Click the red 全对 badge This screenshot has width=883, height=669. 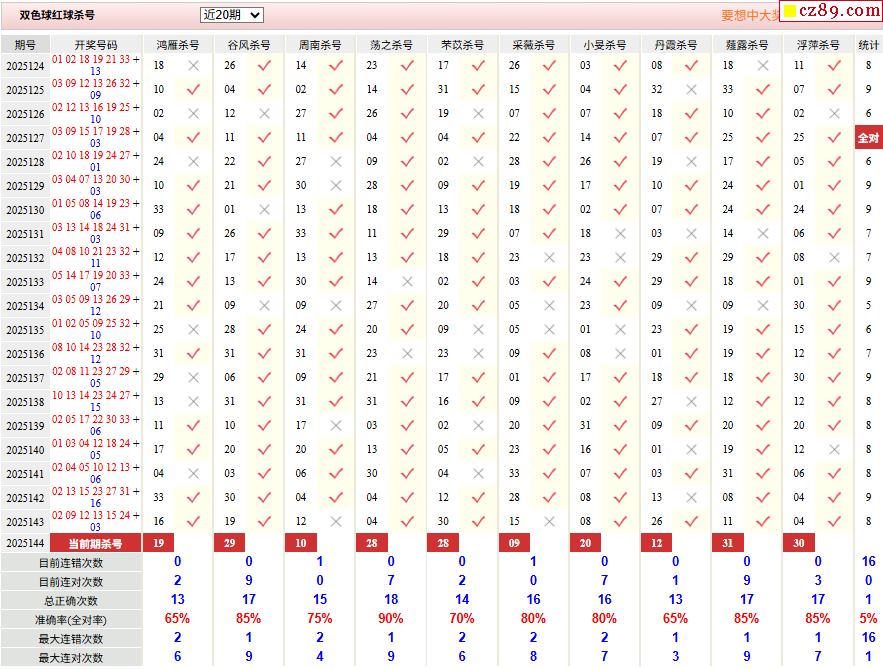point(868,138)
